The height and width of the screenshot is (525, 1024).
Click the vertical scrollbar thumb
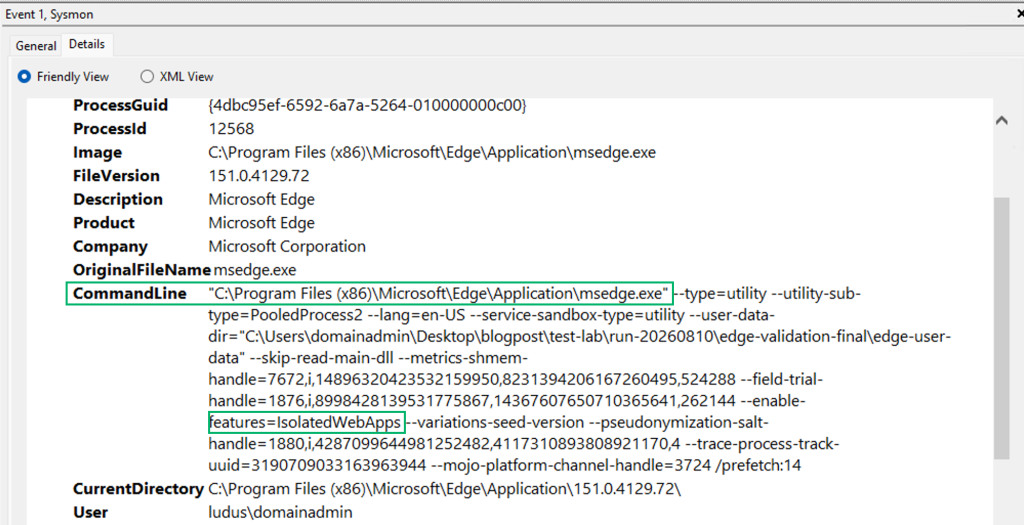click(x=1001, y=326)
